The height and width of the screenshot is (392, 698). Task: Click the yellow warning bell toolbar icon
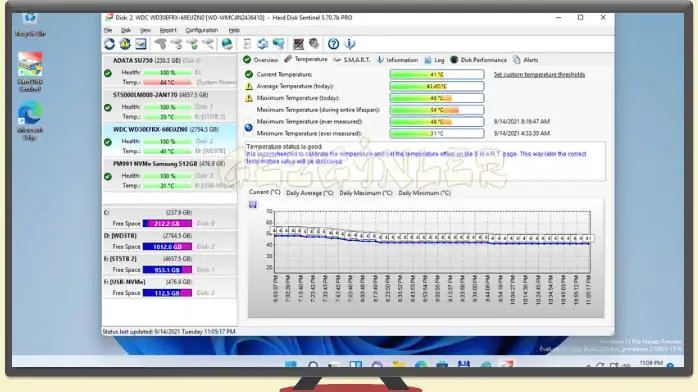coord(125,44)
